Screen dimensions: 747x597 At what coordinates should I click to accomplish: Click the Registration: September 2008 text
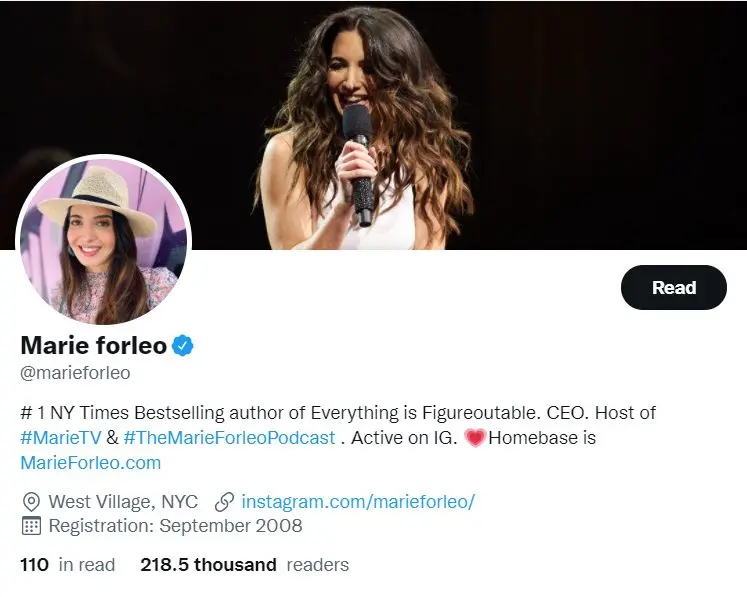175,525
